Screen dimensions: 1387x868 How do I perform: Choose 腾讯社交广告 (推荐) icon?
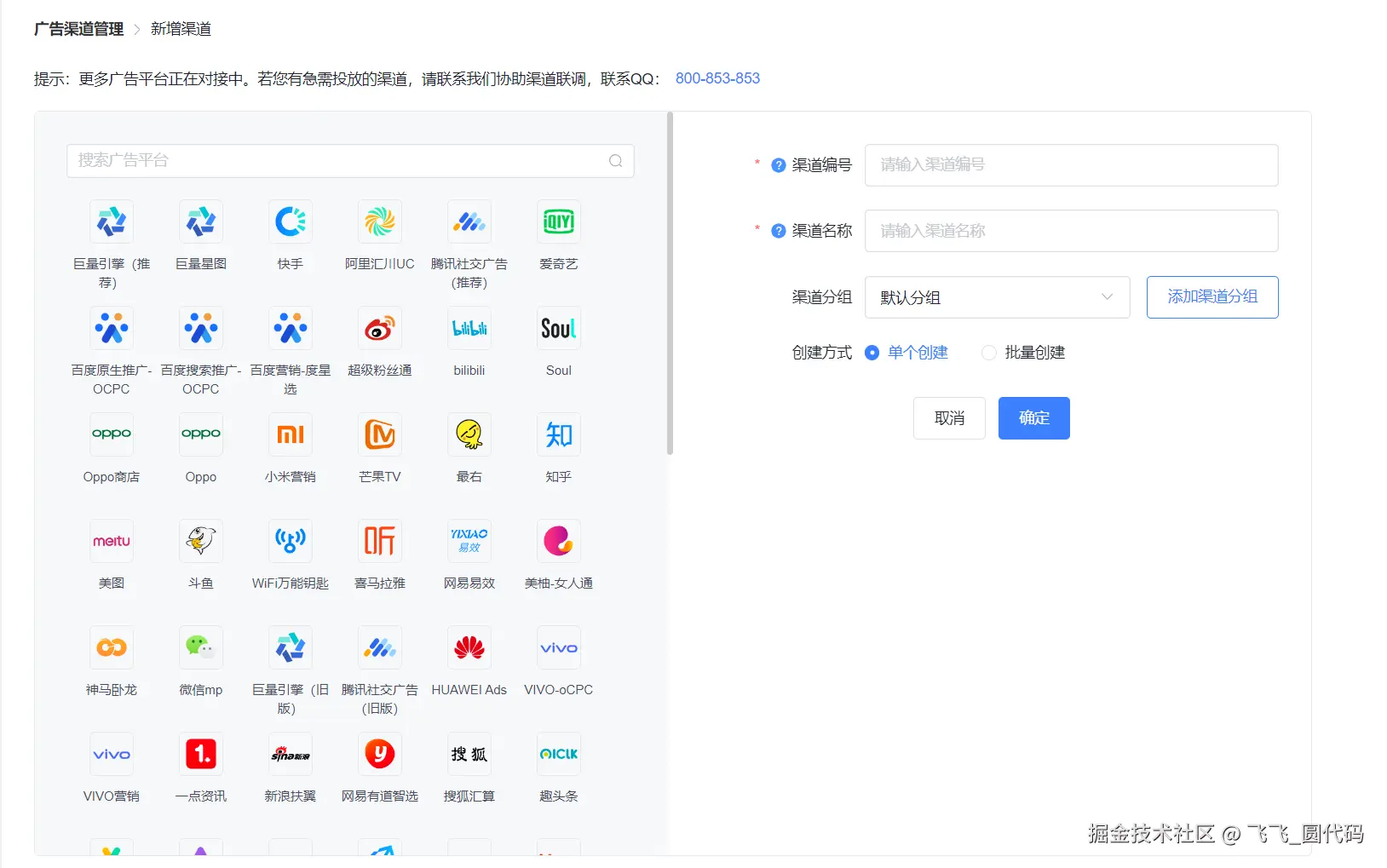[469, 221]
